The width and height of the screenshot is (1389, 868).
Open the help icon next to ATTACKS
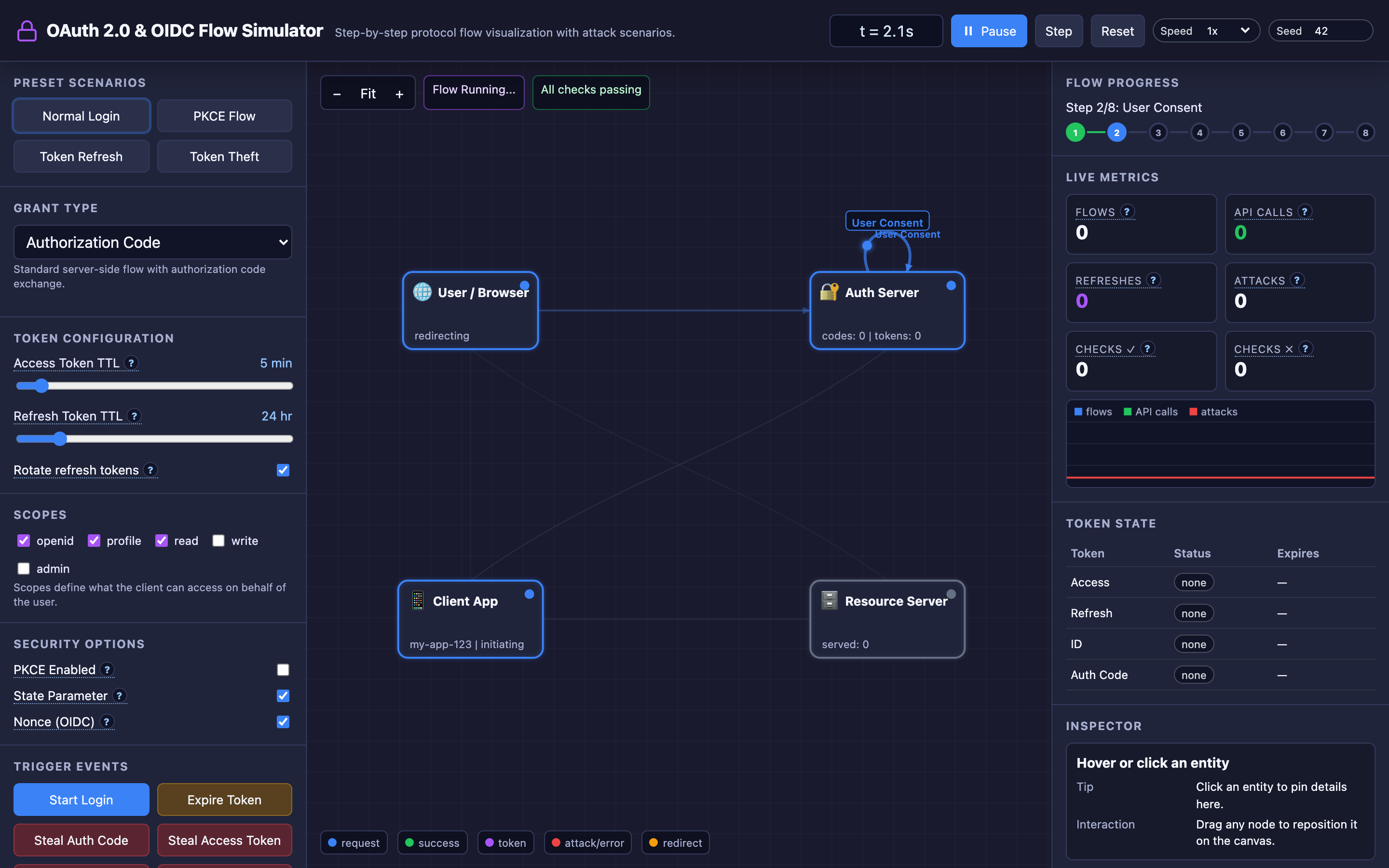point(1296,280)
